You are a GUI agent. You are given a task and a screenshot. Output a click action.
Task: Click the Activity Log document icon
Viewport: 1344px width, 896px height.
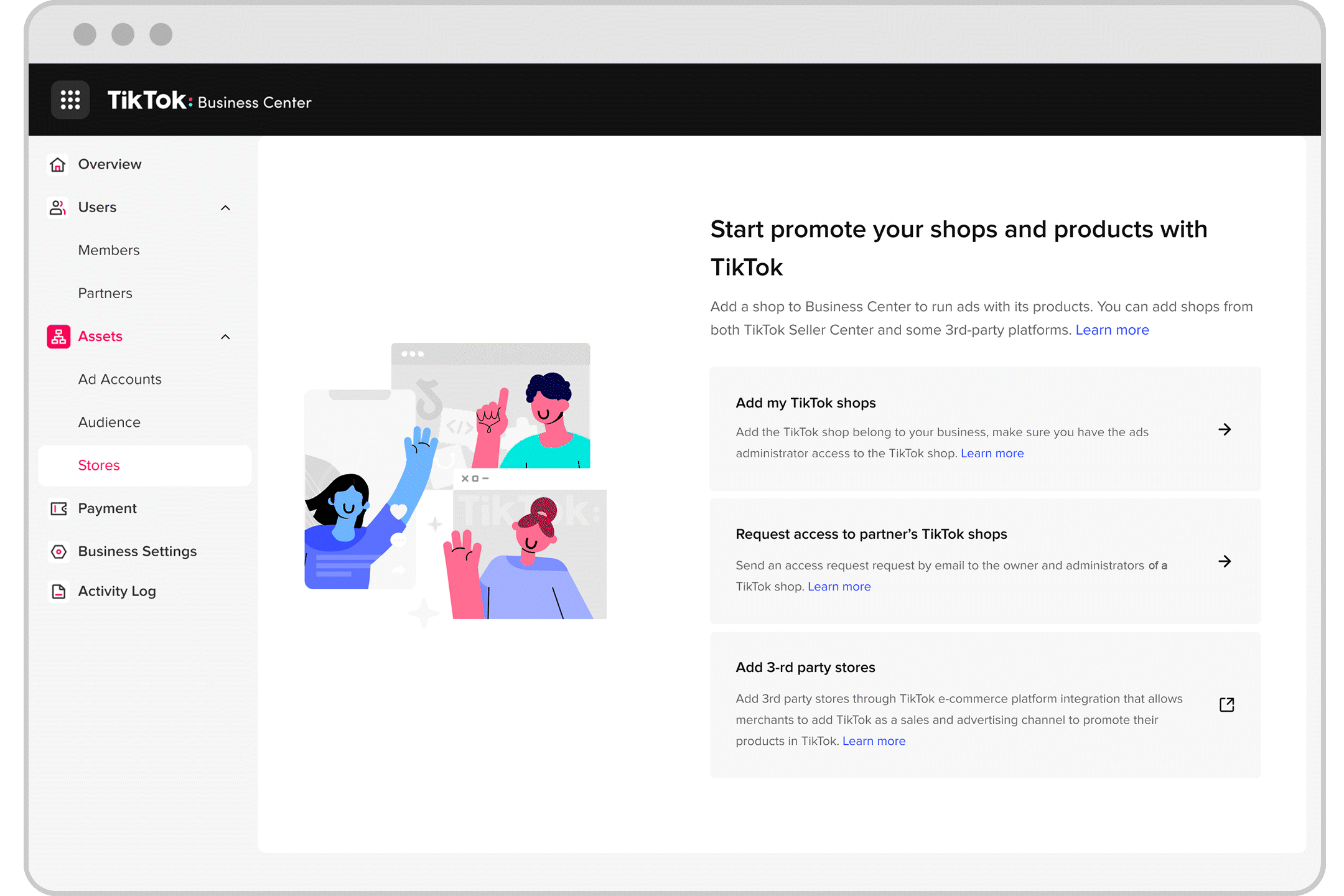[58, 591]
